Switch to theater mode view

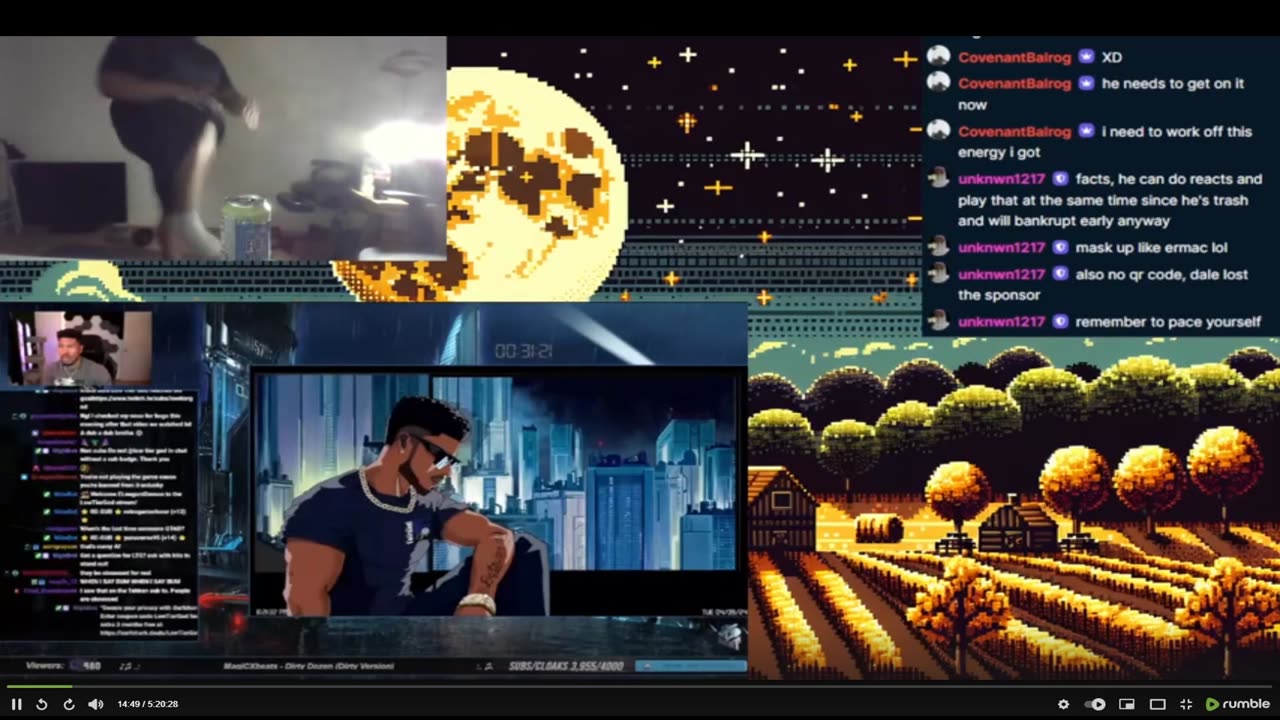pos(1157,704)
